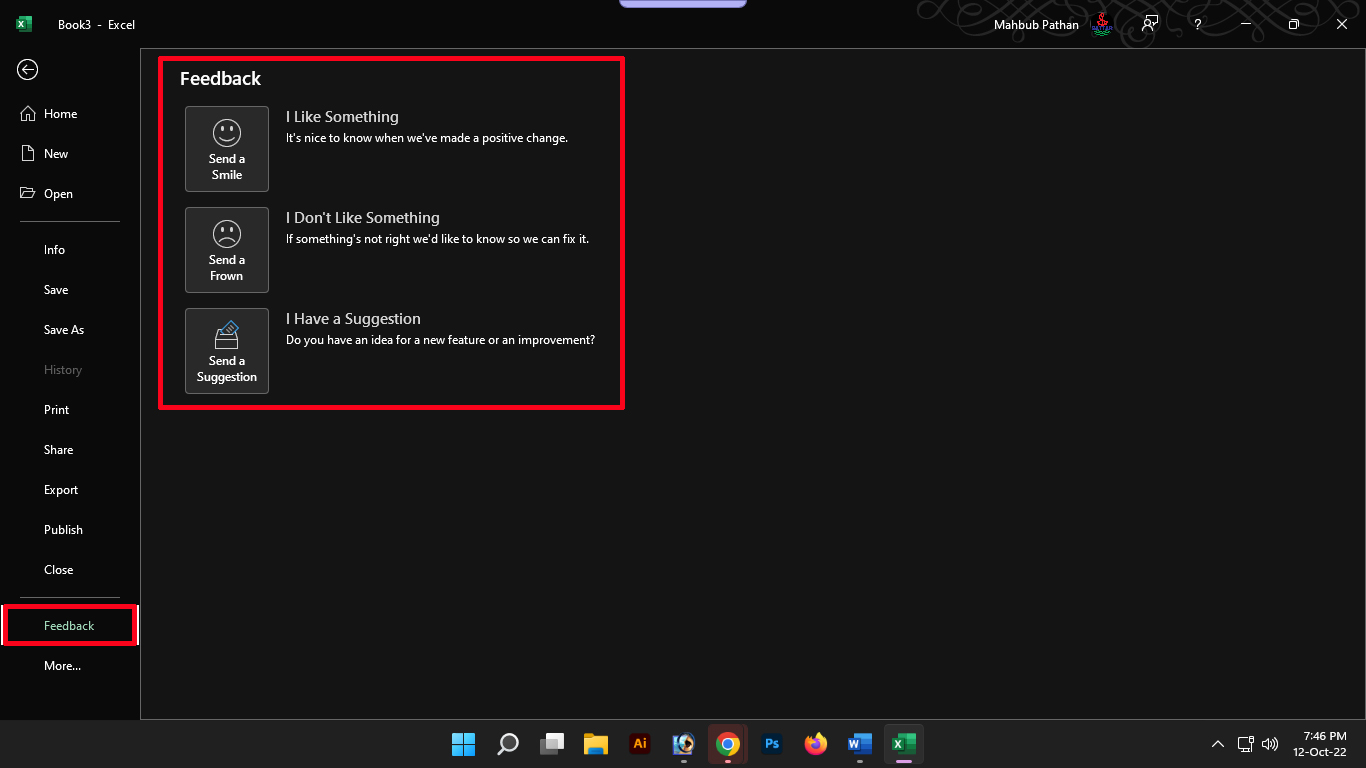This screenshot has width=1366, height=768.
Task: Click the volume speaker tray icon
Action: click(1270, 744)
